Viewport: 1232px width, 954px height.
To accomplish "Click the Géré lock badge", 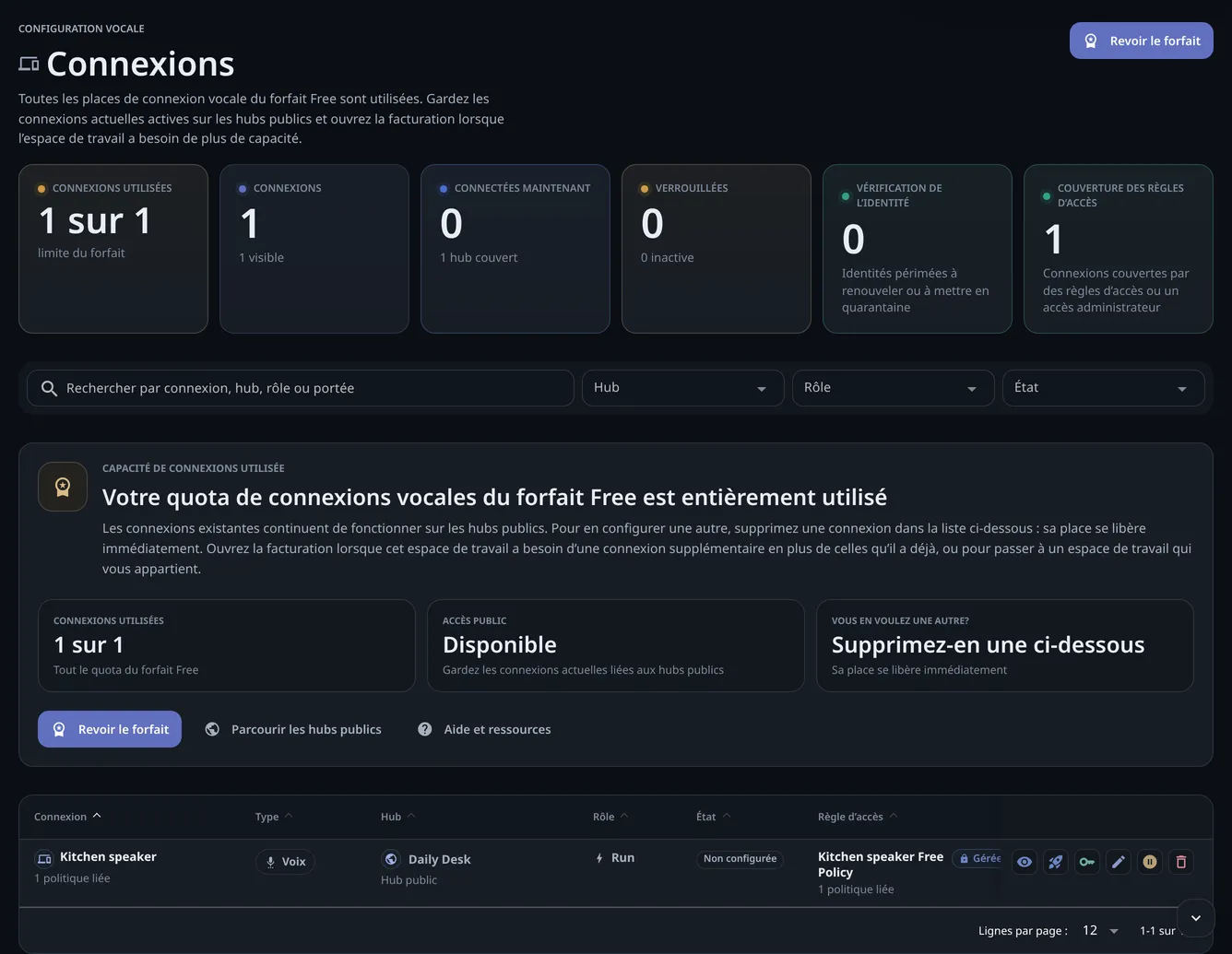I will click(978, 858).
